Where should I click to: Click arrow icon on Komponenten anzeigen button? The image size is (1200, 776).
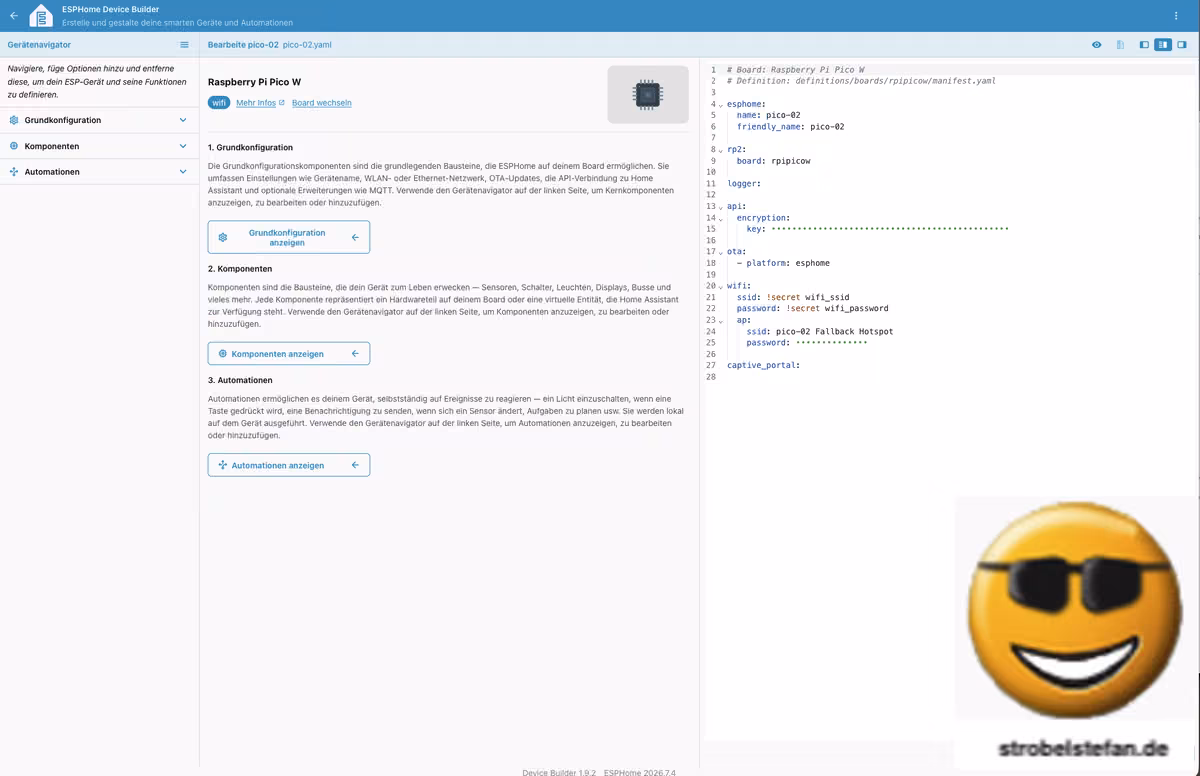coord(355,353)
